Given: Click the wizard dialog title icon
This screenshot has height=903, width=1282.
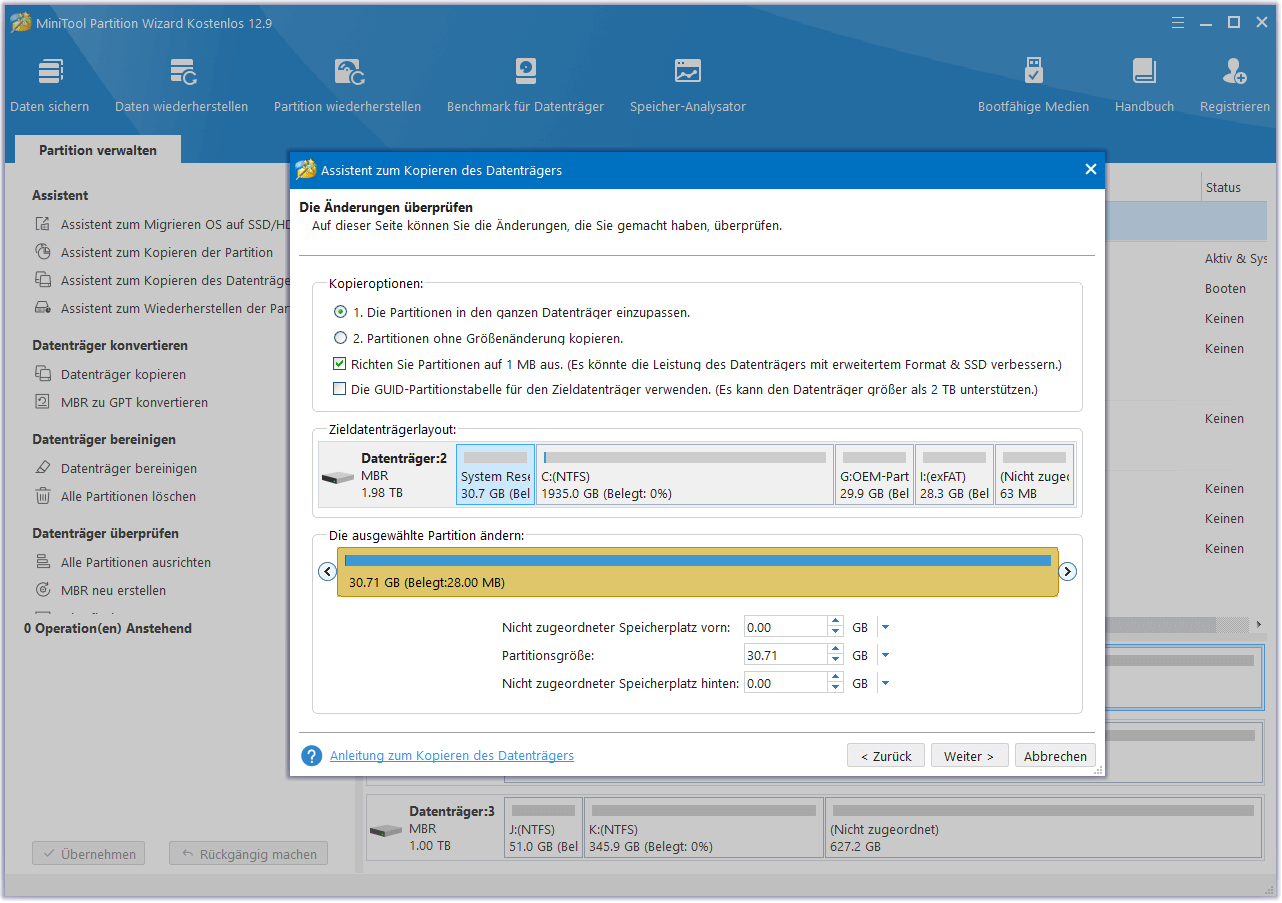Looking at the screenshot, I should coord(306,170).
